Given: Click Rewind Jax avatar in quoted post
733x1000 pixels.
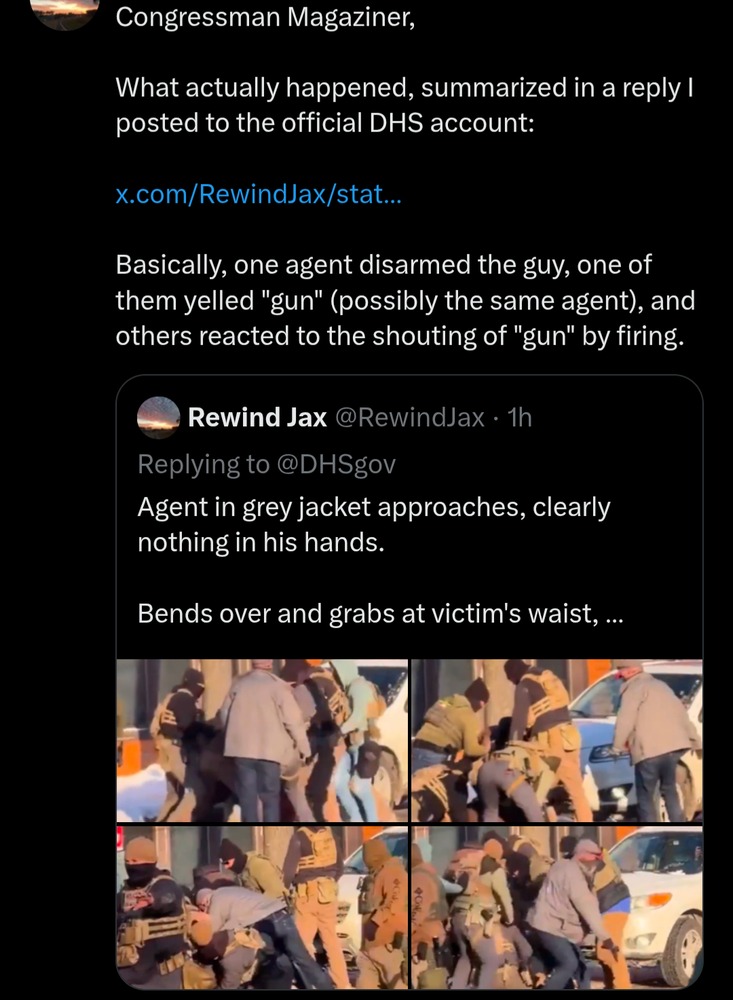Looking at the screenshot, I should [x=157, y=417].
